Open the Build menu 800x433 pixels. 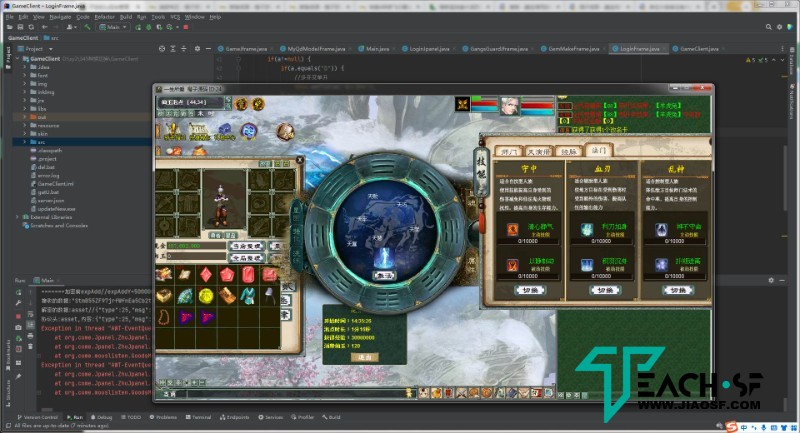click(x=126, y=17)
